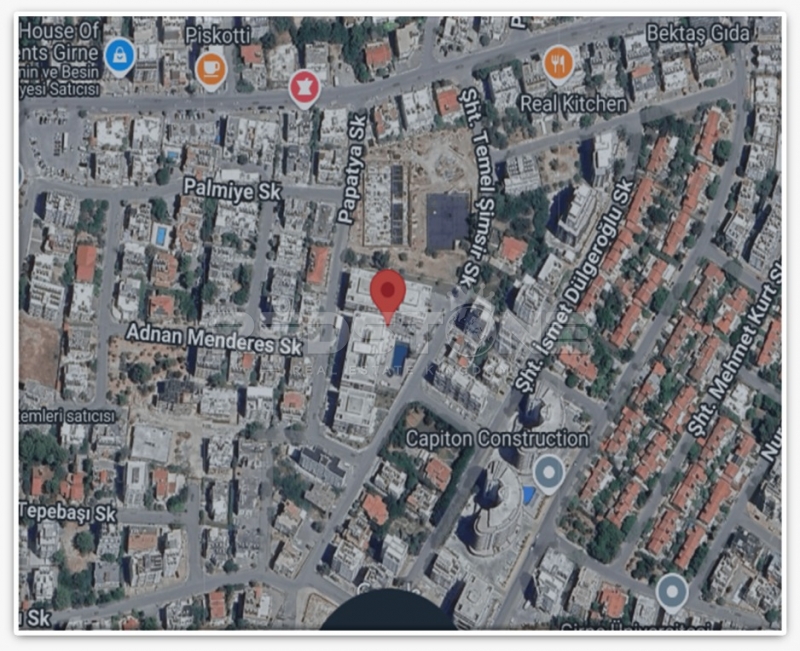This screenshot has height=651, width=800.
Task: Click the Adnan Menderes Sk street label
Action: click(214, 337)
